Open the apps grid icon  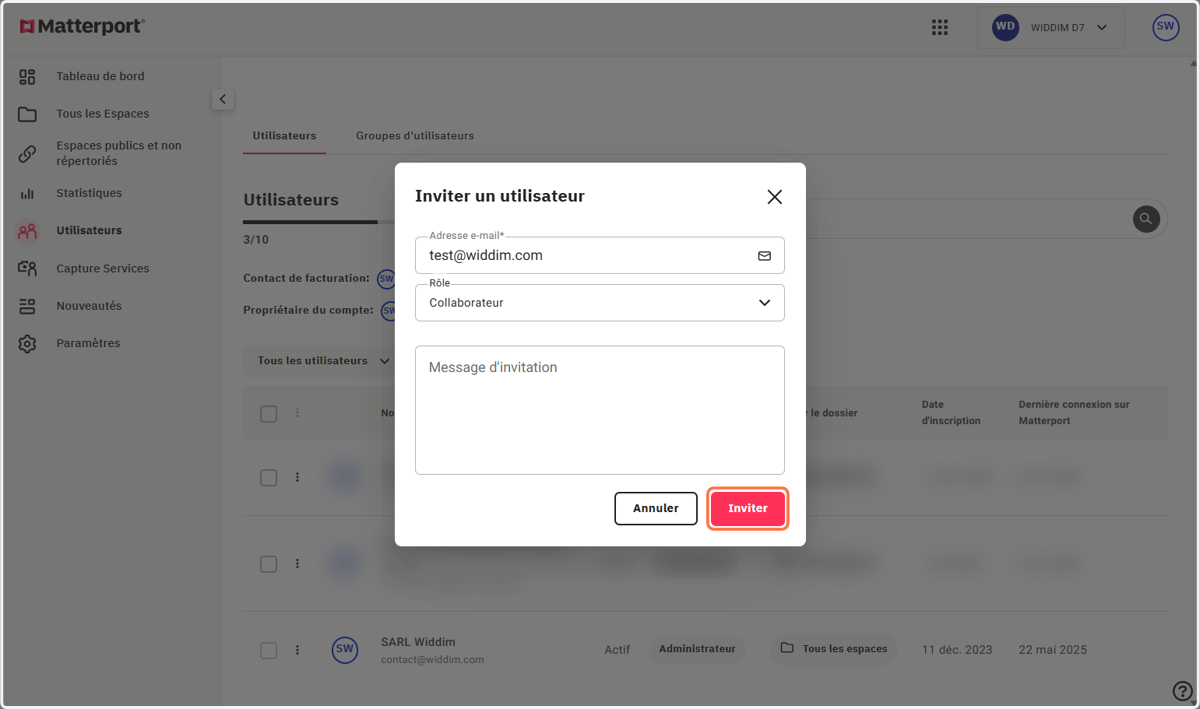pos(939,28)
